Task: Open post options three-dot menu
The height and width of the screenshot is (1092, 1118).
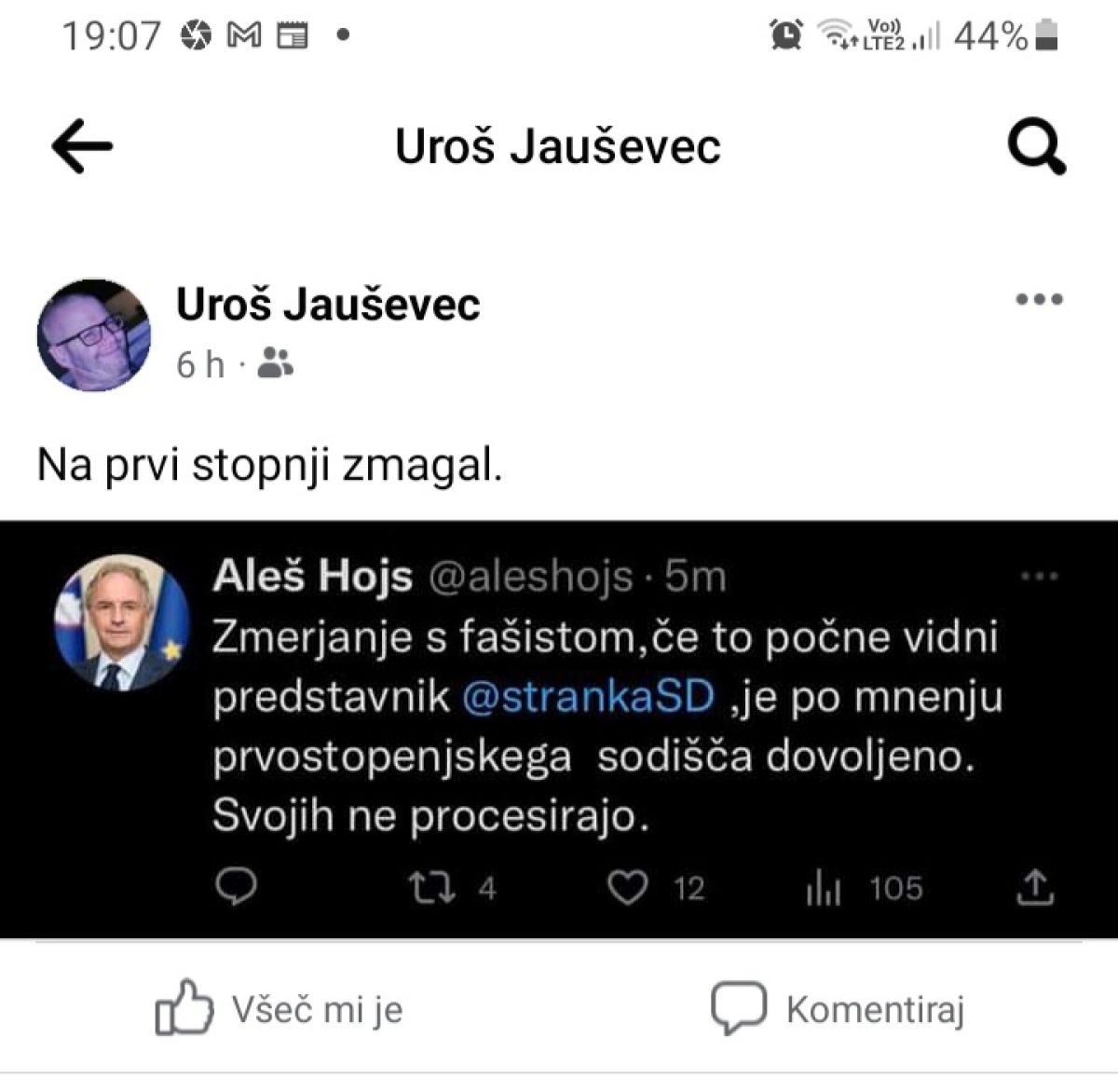Action: 1039,300
